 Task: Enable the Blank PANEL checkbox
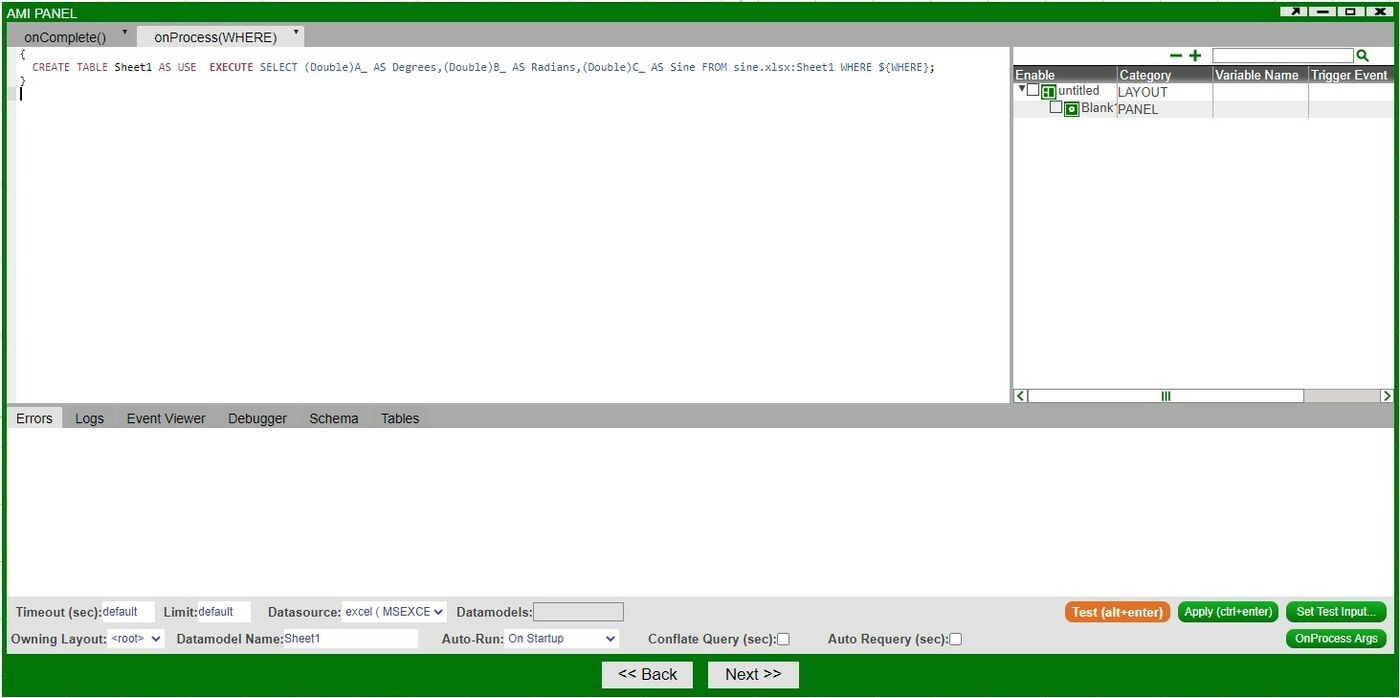coord(1056,107)
